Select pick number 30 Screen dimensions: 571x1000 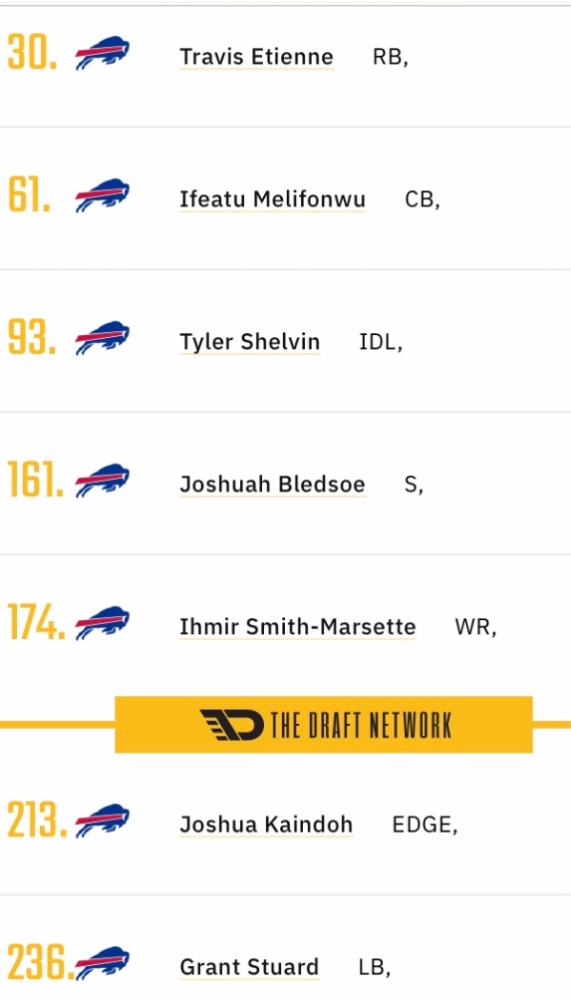pos(32,54)
